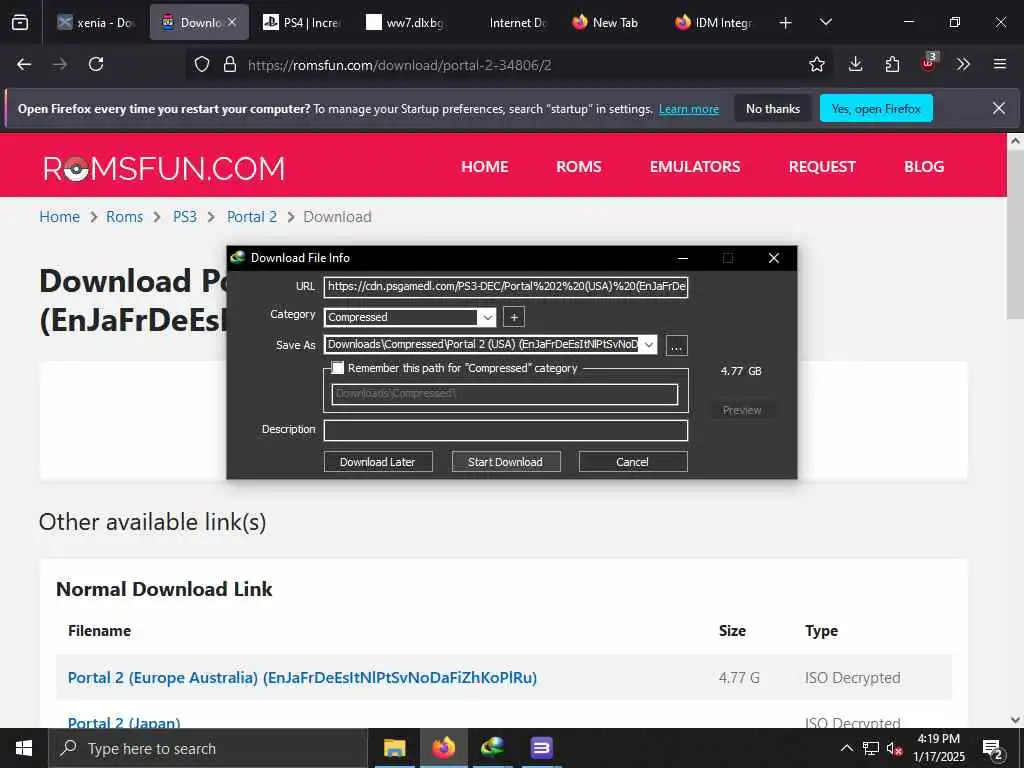The image size is (1024, 768).
Task: Click the muted volume tray icon
Action: pos(894,748)
